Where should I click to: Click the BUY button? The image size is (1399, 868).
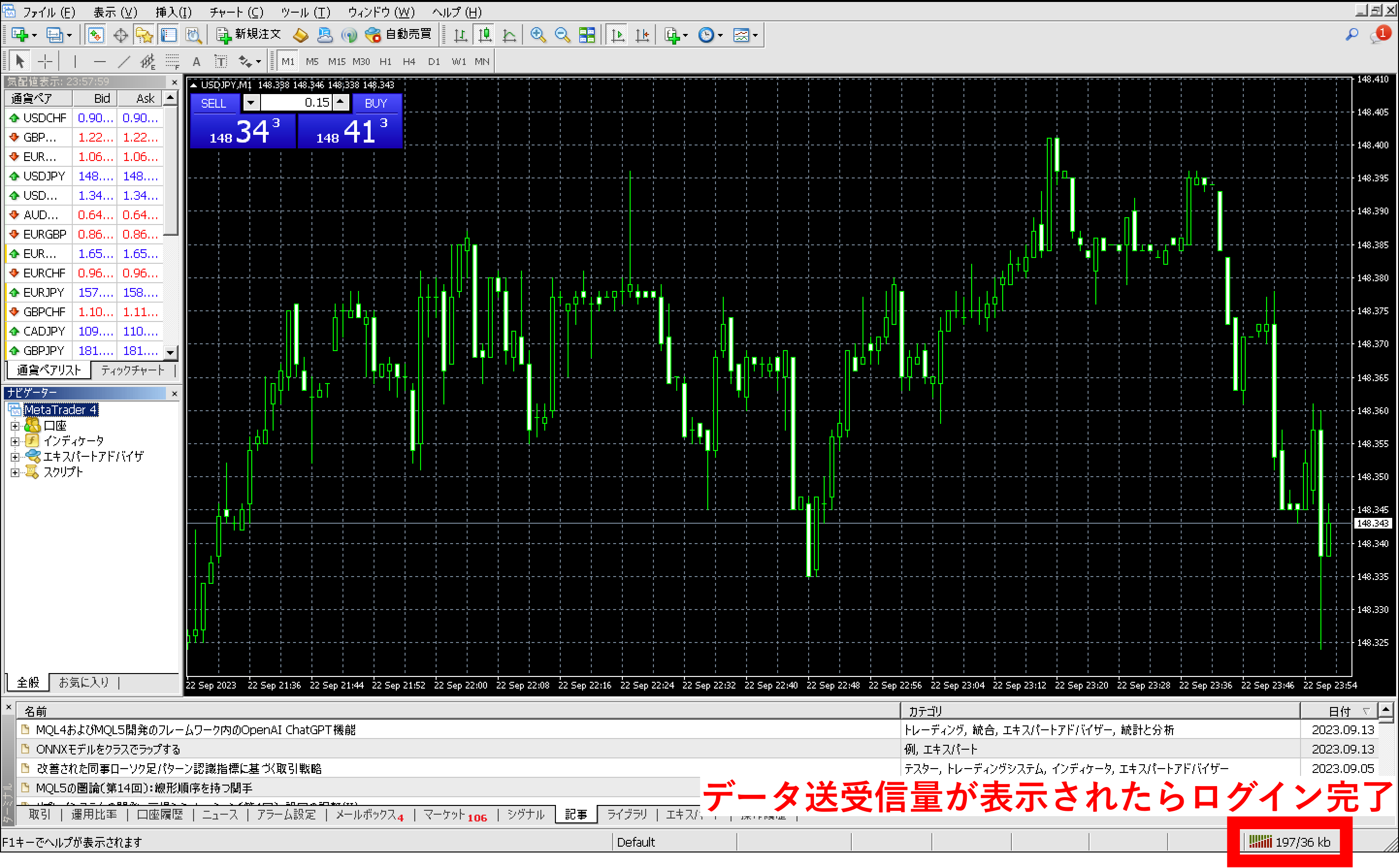[376, 103]
